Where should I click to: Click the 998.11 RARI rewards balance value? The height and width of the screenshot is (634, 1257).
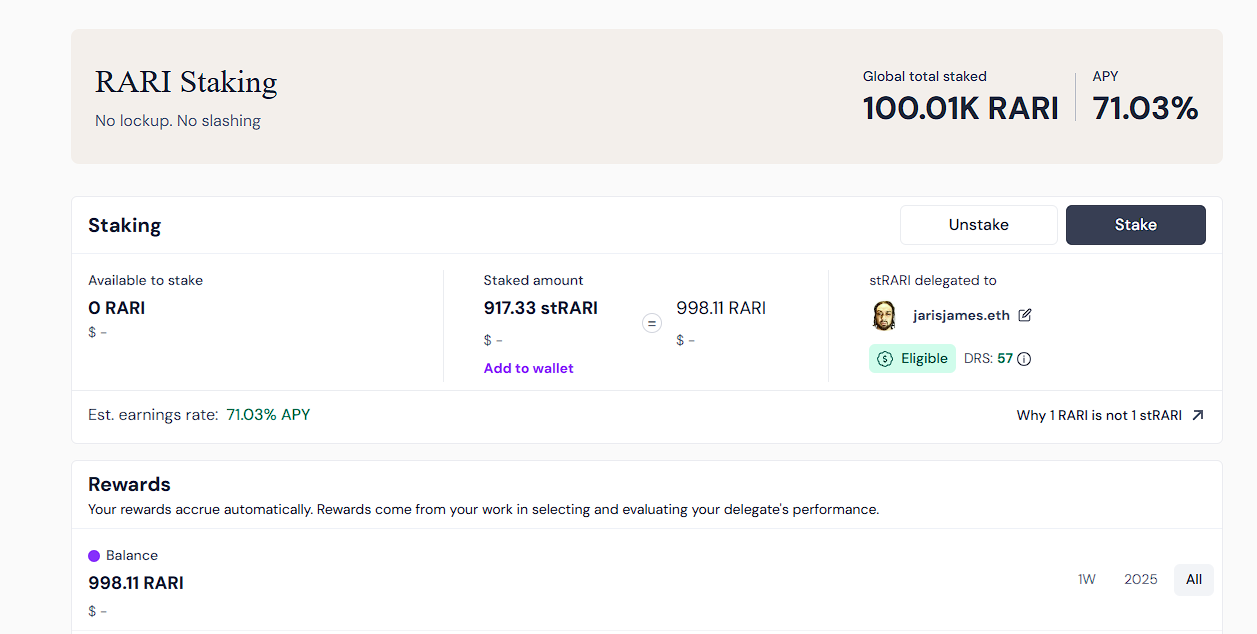136,583
